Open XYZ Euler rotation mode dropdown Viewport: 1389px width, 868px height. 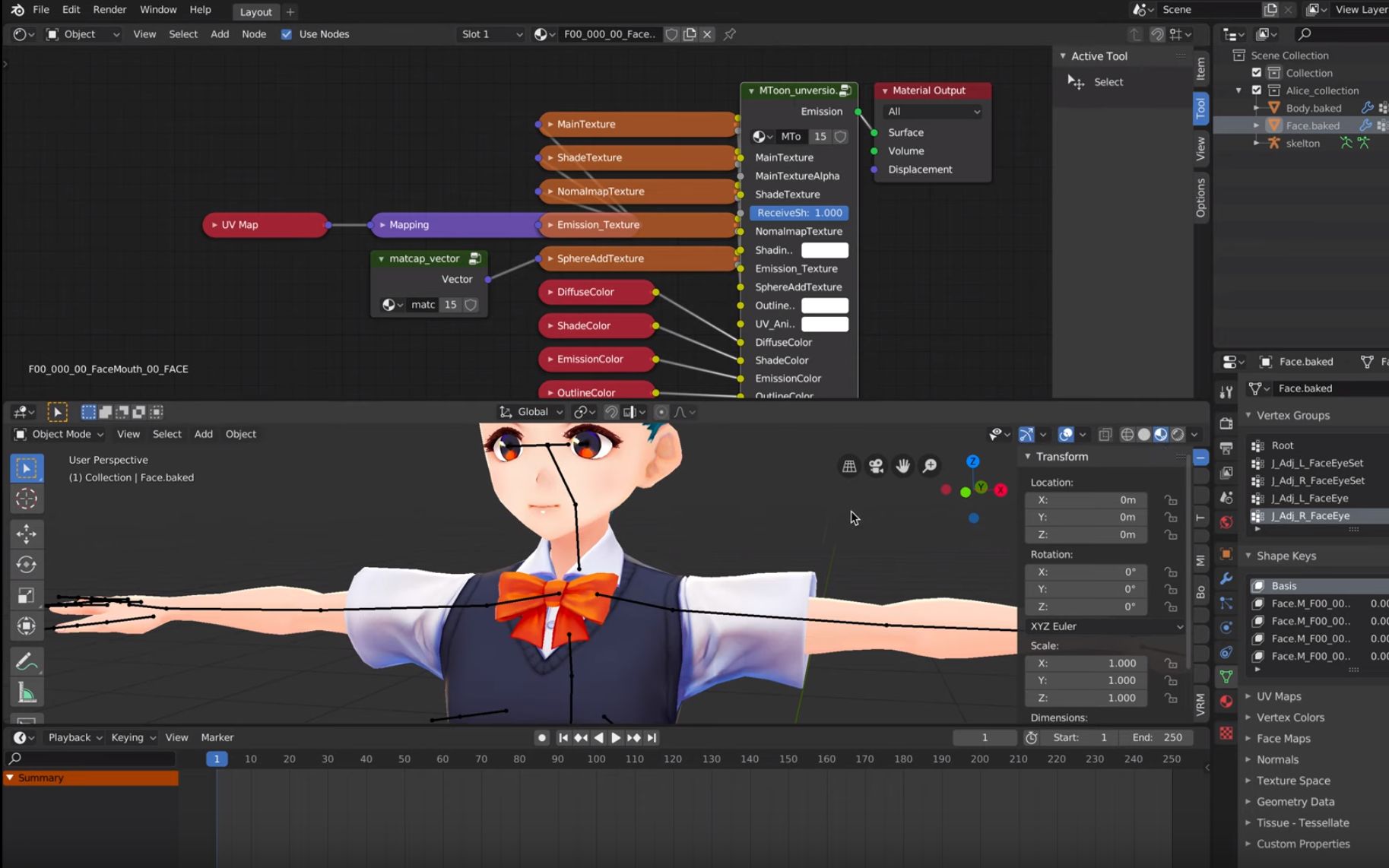[x=1105, y=626]
